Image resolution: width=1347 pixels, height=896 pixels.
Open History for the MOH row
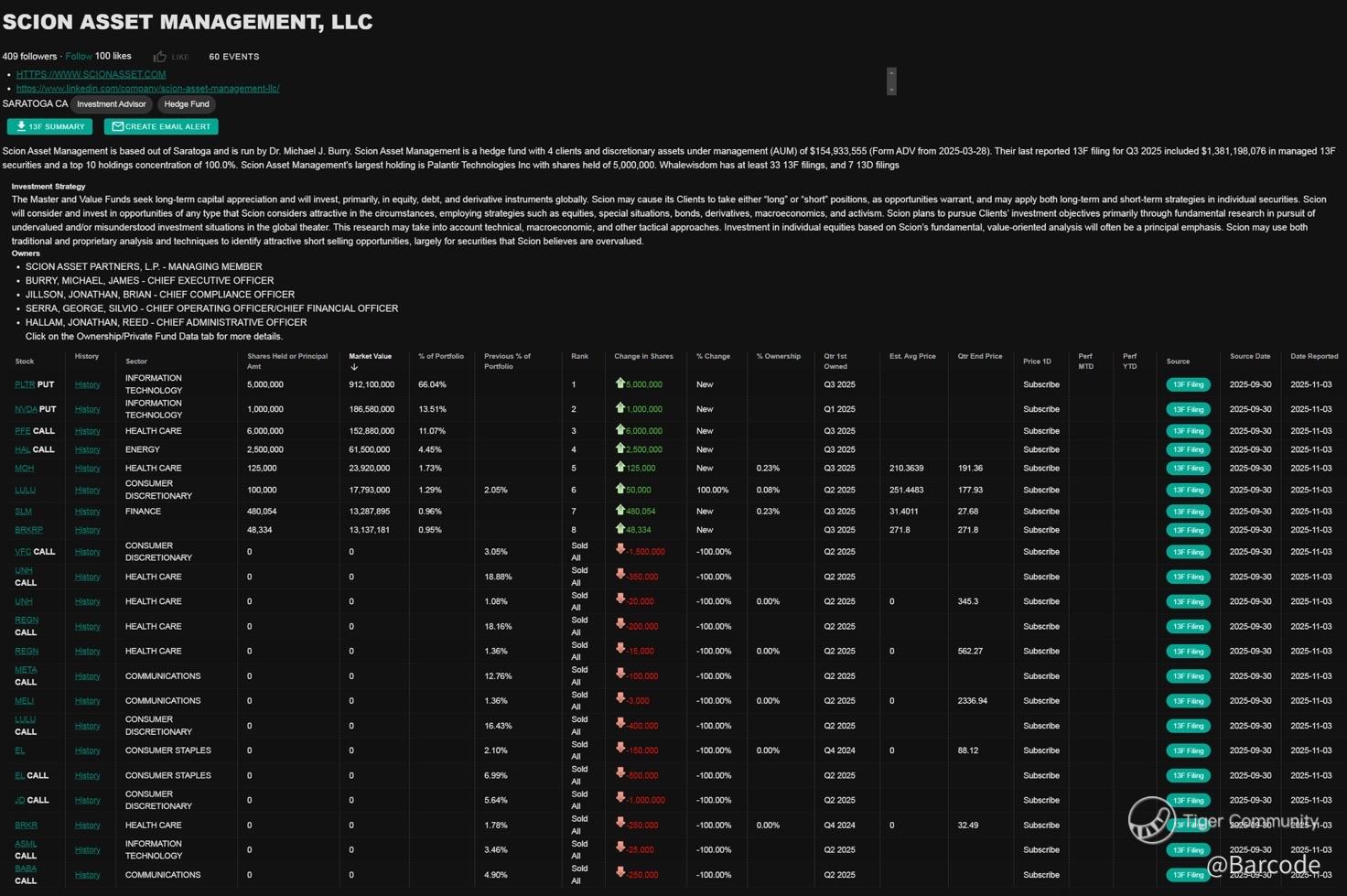point(87,468)
